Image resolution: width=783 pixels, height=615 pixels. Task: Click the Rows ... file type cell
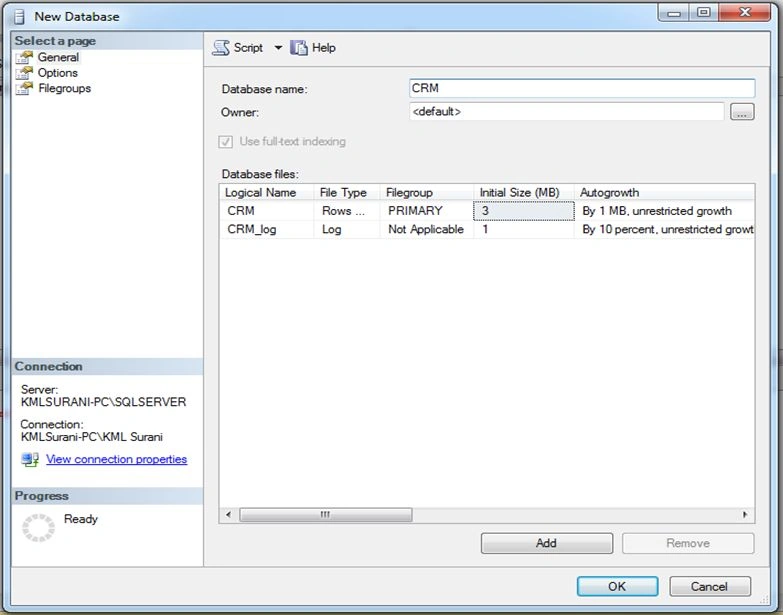347,211
